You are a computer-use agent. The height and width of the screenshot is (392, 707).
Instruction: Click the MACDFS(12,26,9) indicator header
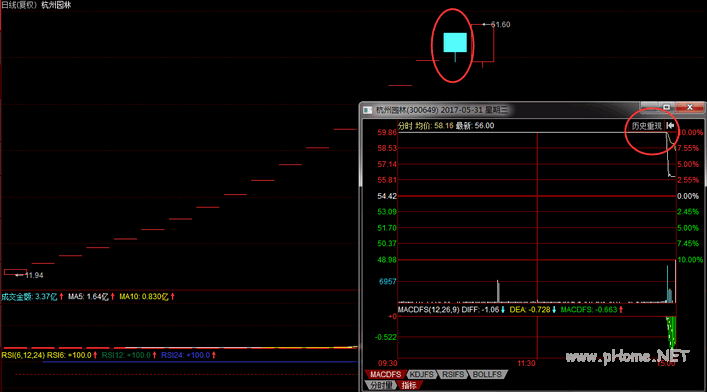tap(428, 309)
